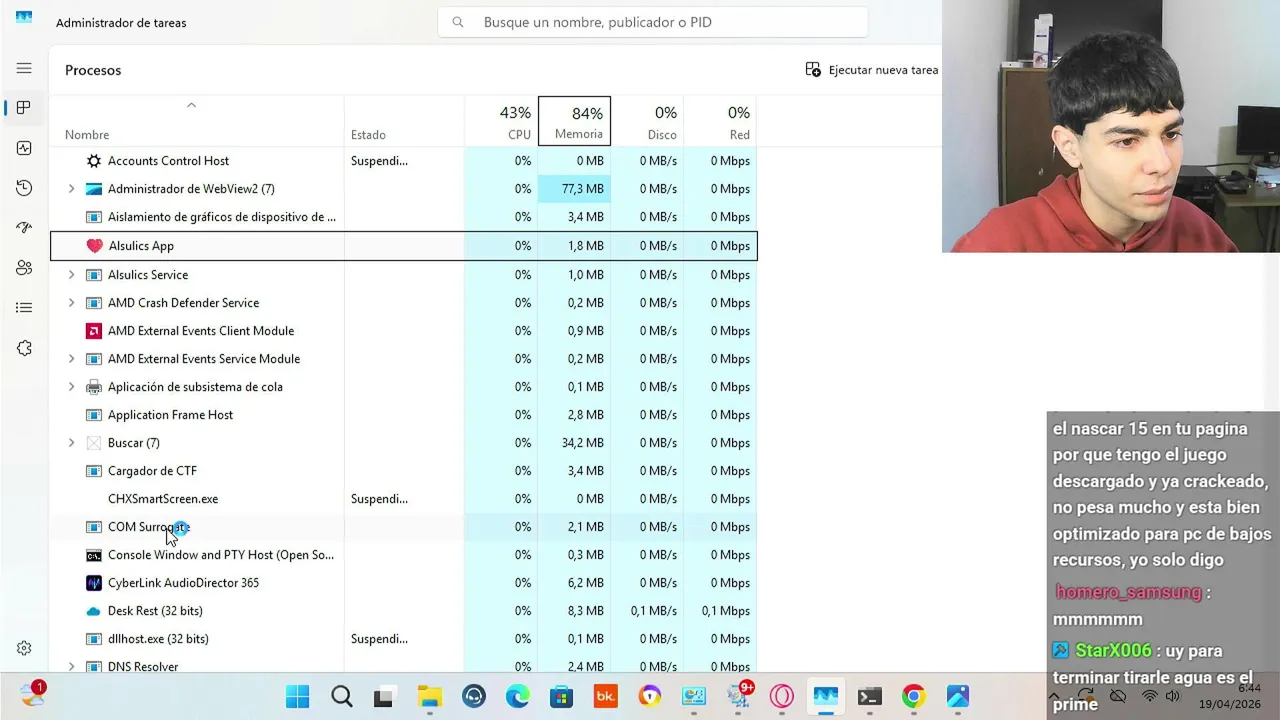
Task: Open the orange bk taskbar app
Action: (x=605, y=696)
